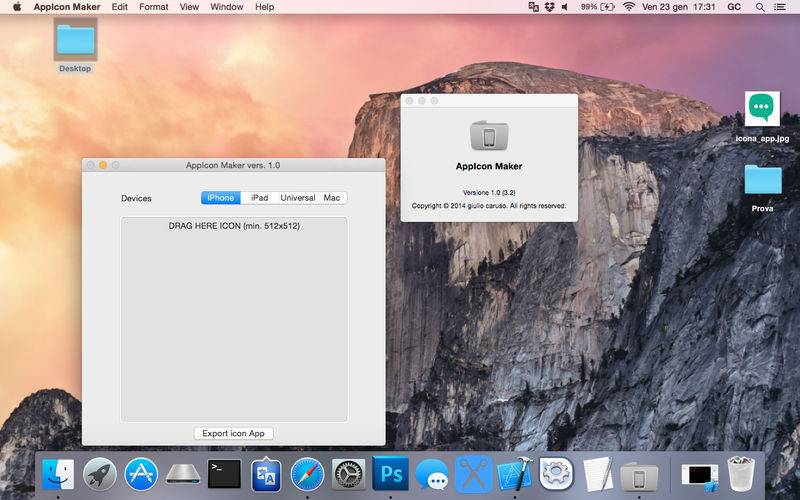The image size is (800, 500).
Task: Click the Devices label
Action: 136,198
